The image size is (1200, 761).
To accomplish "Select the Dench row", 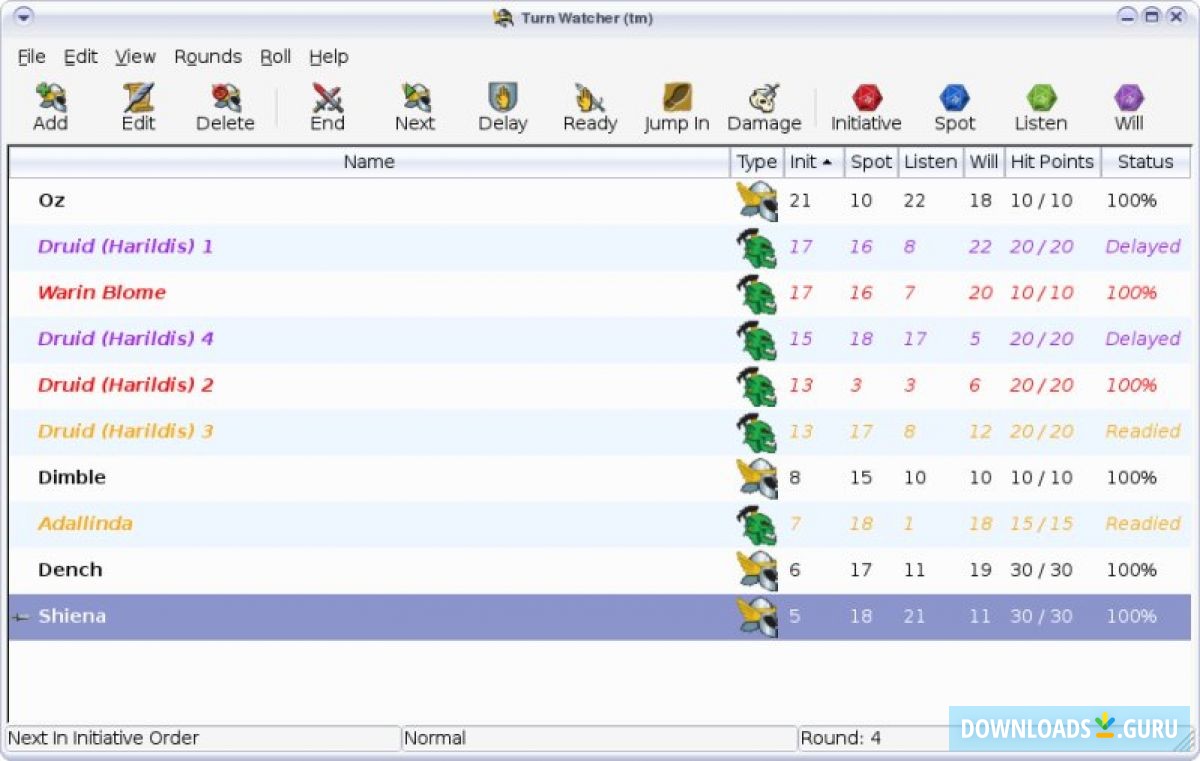I will [x=600, y=570].
